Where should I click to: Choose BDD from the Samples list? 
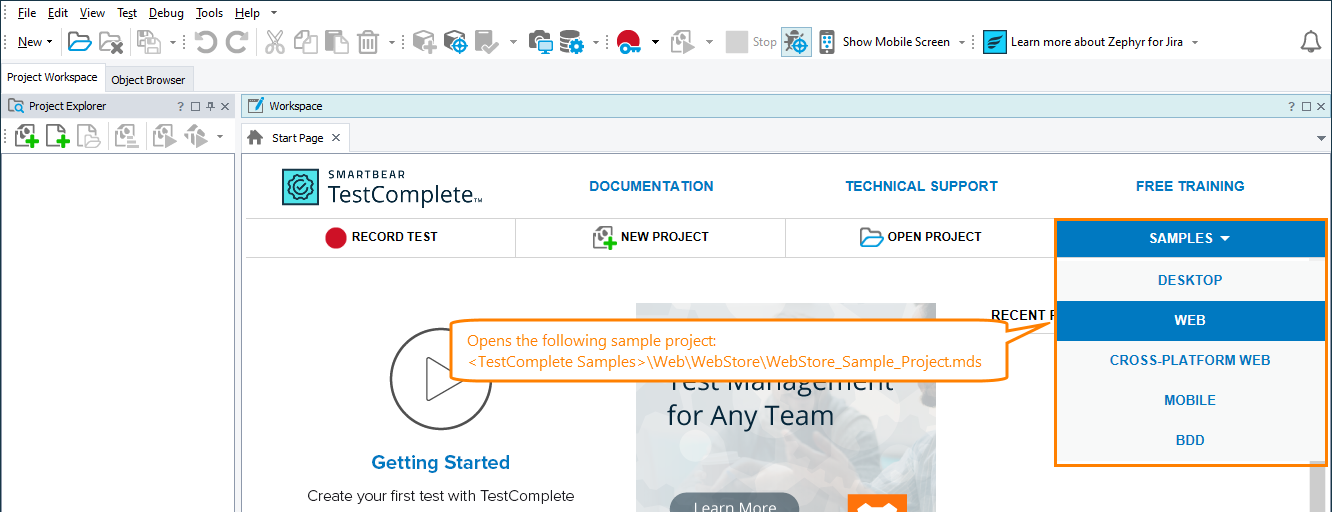tap(1190, 440)
